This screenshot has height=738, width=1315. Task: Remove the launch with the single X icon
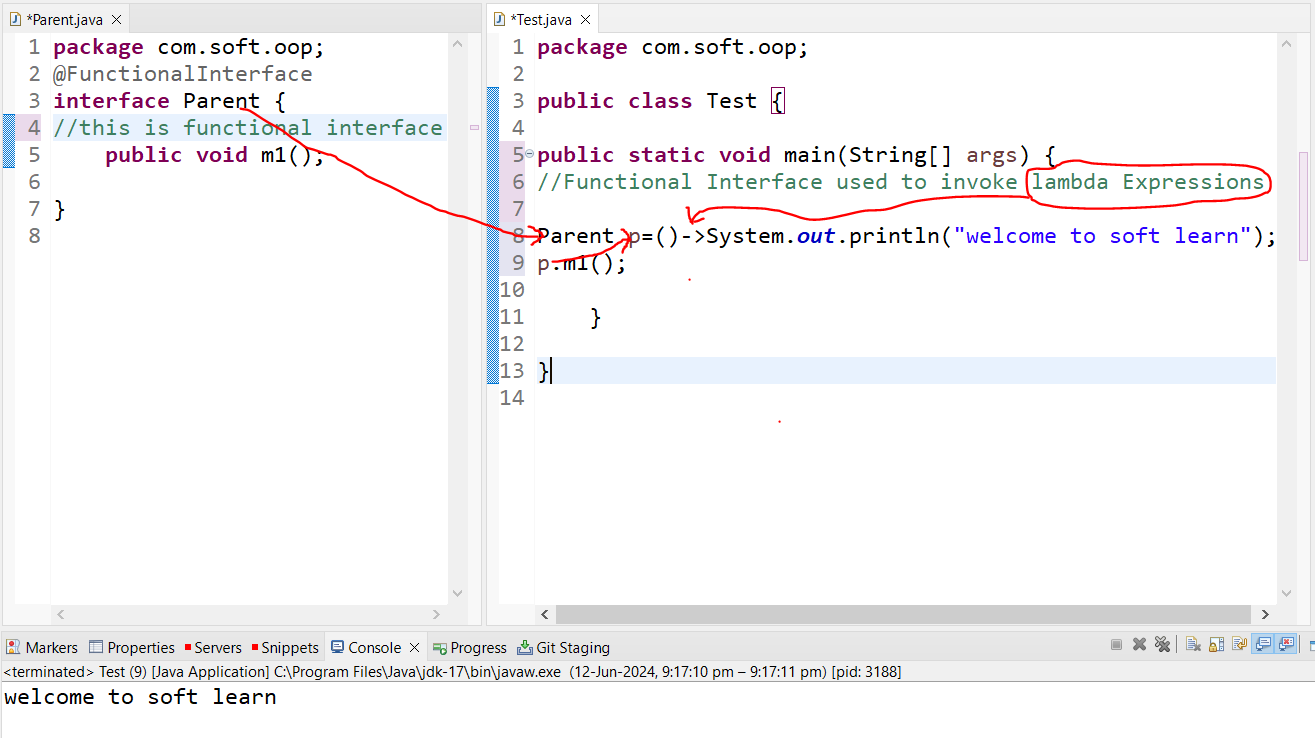coord(1139,646)
